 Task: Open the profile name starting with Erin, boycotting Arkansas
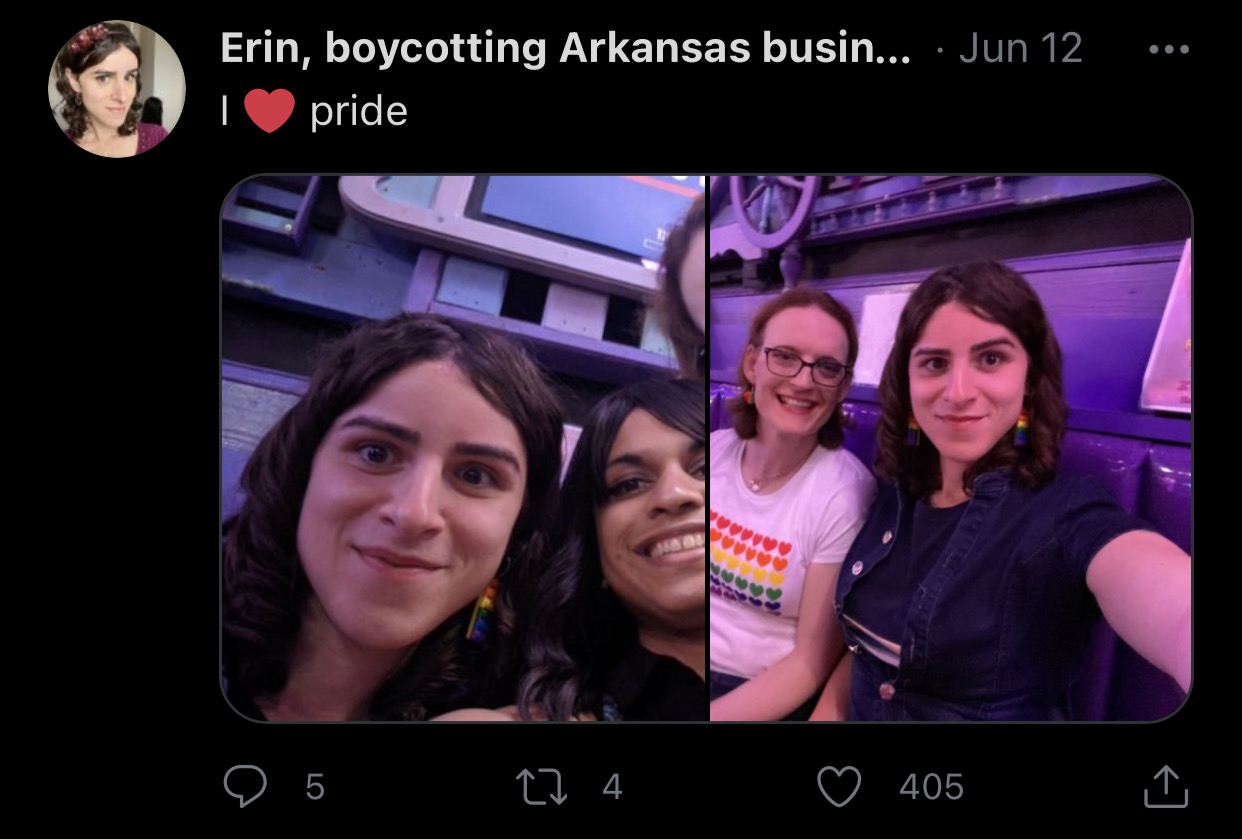[x=565, y=48]
